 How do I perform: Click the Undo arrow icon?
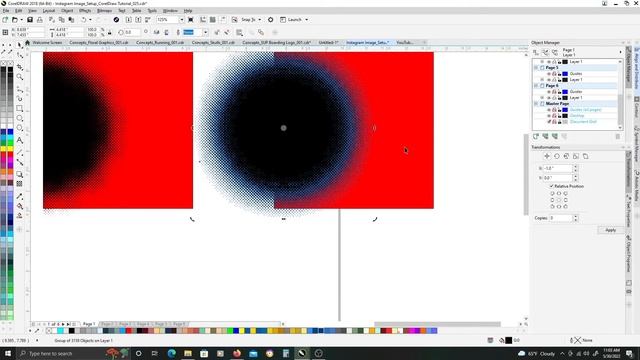[x=83, y=20]
